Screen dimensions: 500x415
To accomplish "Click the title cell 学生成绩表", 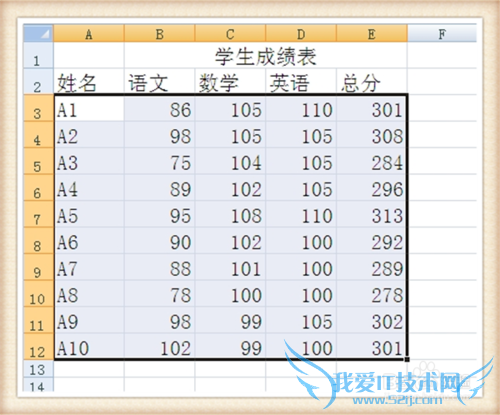I will [x=265, y=56].
